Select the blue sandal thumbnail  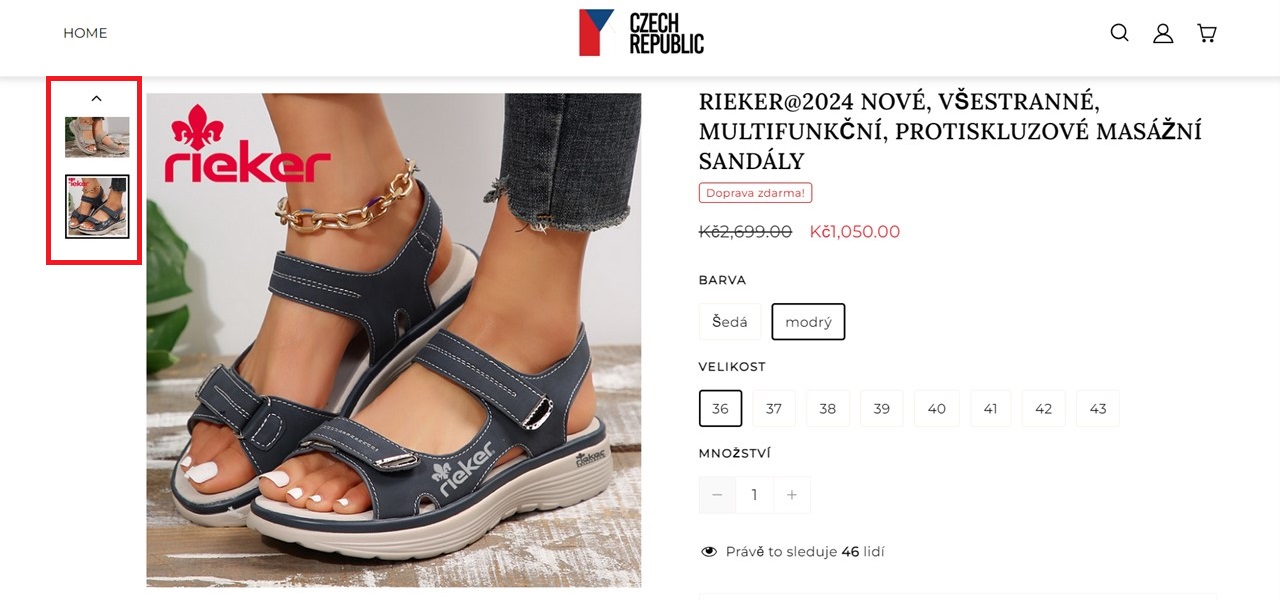(x=97, y=207)
